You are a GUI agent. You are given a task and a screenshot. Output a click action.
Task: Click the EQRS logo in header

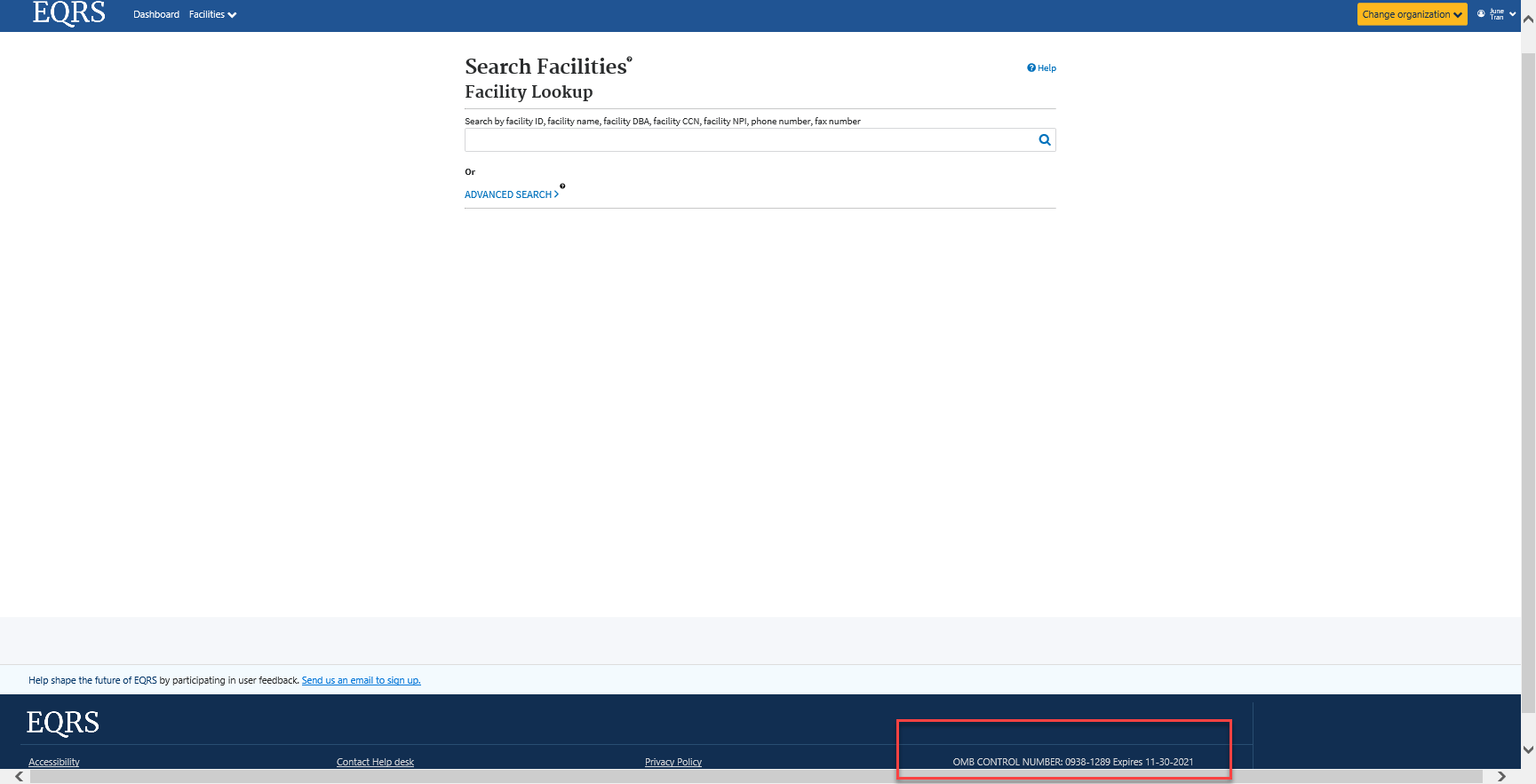[68, 13]
